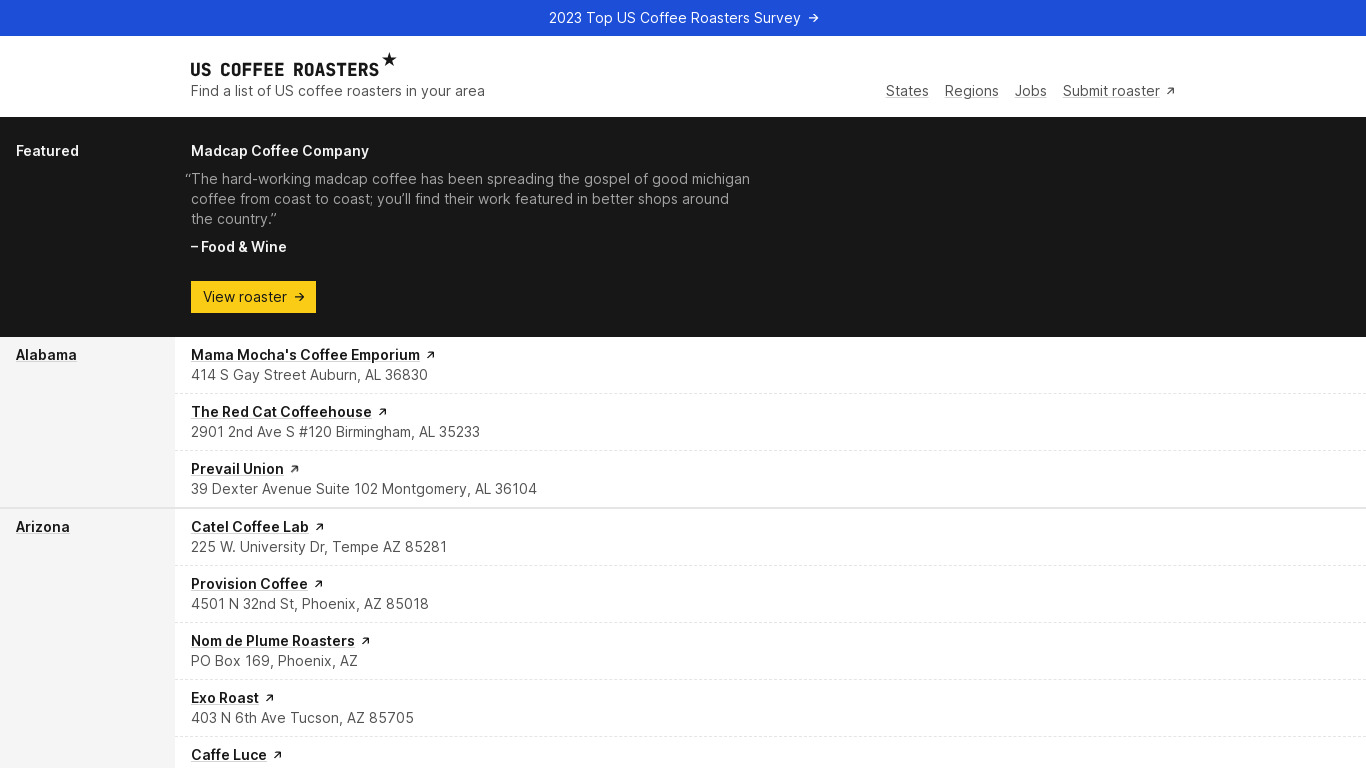Click the star icon beside the logo

(389, 60)
